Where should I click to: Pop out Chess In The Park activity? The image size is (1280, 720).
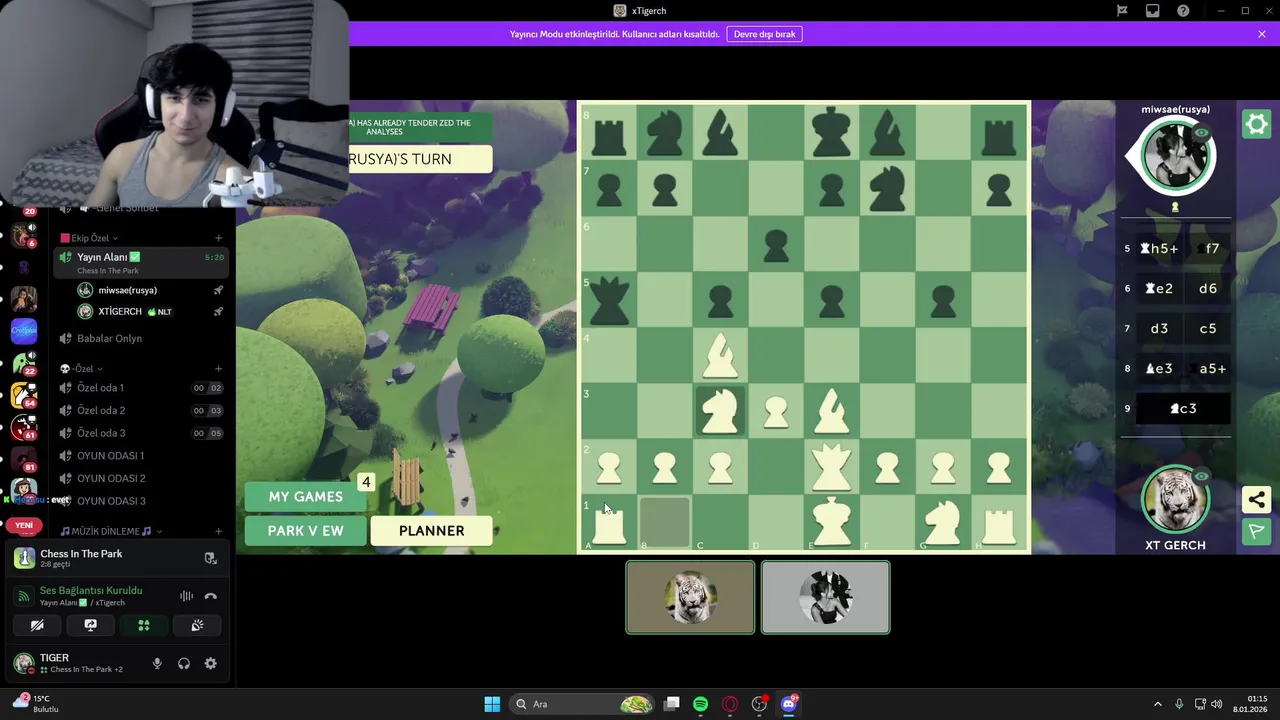[x=210, y=558]
